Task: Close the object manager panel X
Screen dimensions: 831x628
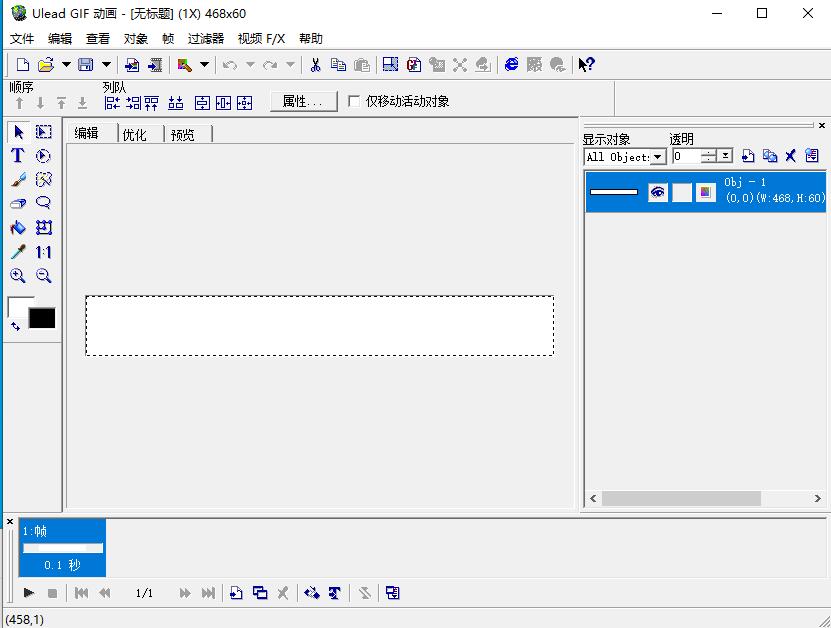Action: pyautogui.click(x=821, y=126)
